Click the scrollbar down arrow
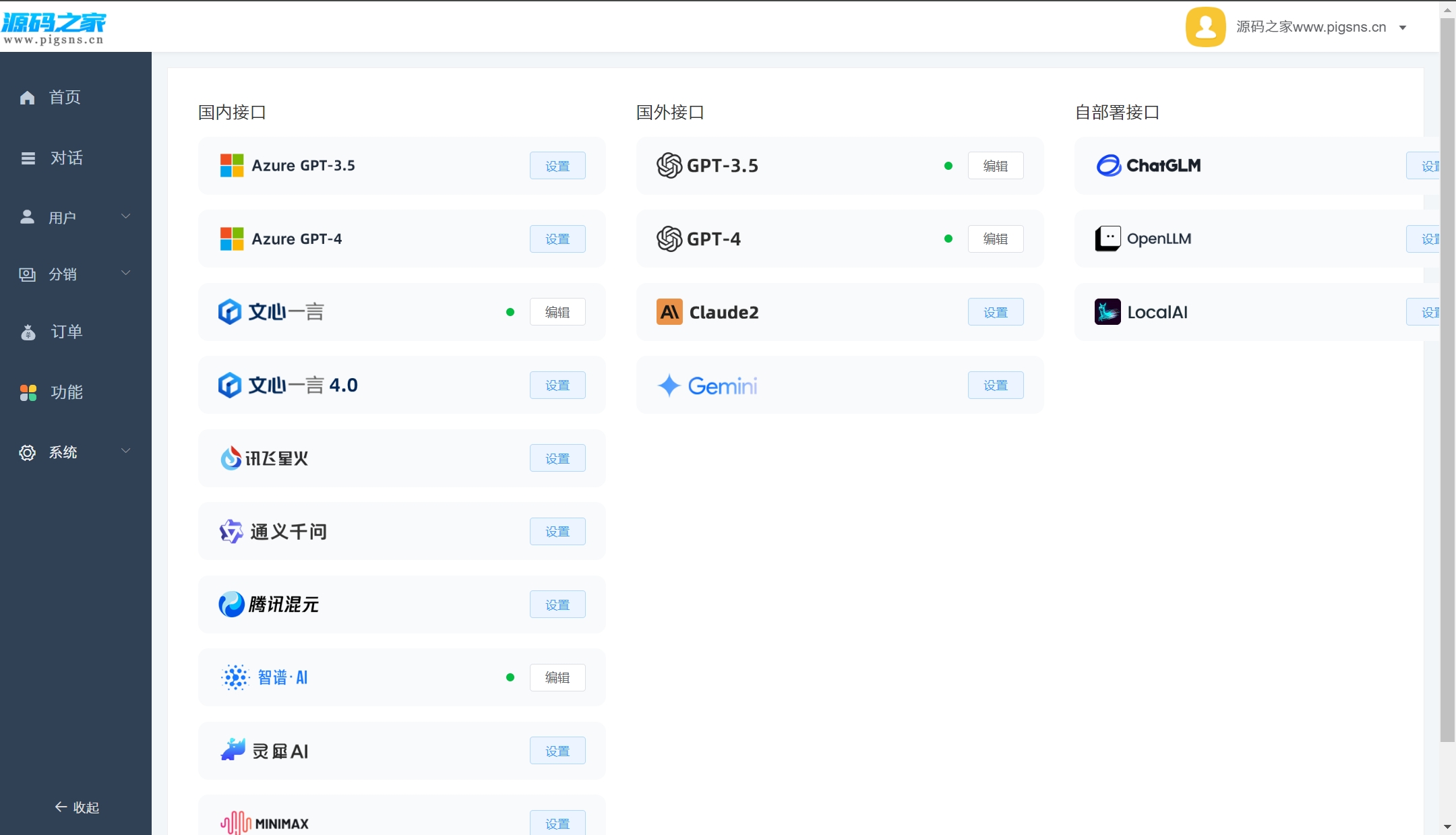The width and height of the screenshot is (1456, 835). (1447, 826)
